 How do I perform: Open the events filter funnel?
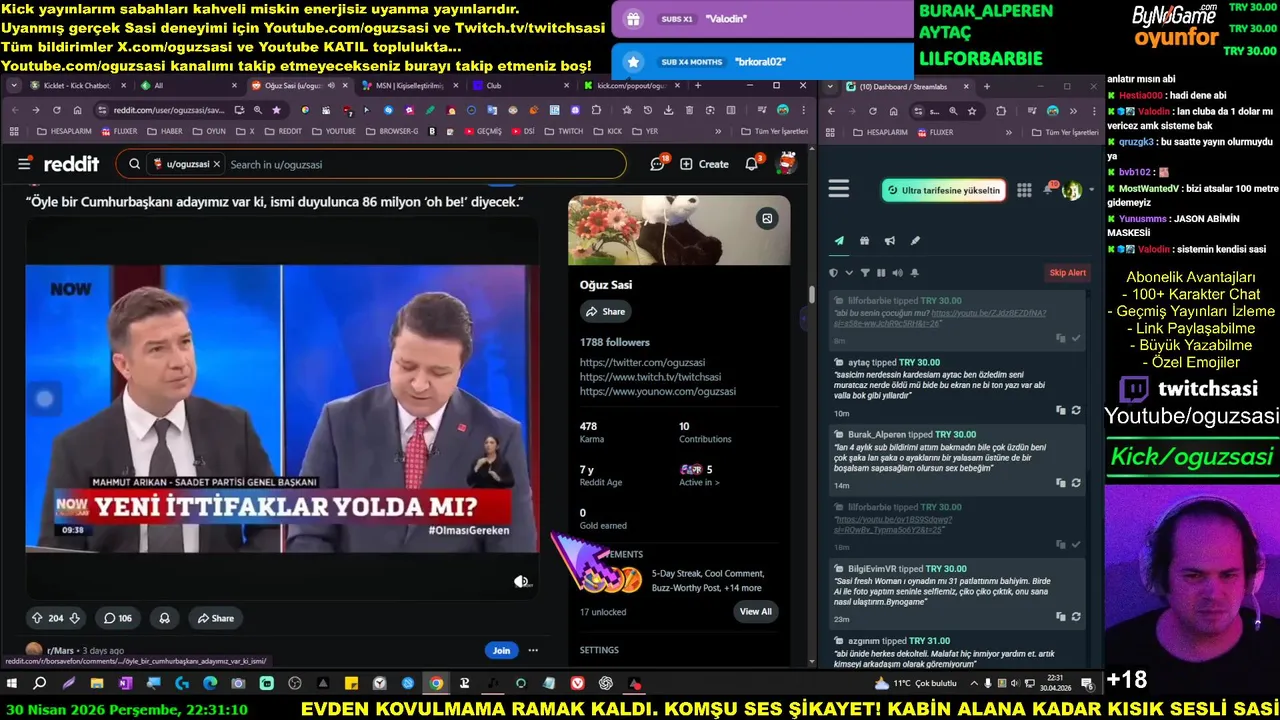[865, 273]
